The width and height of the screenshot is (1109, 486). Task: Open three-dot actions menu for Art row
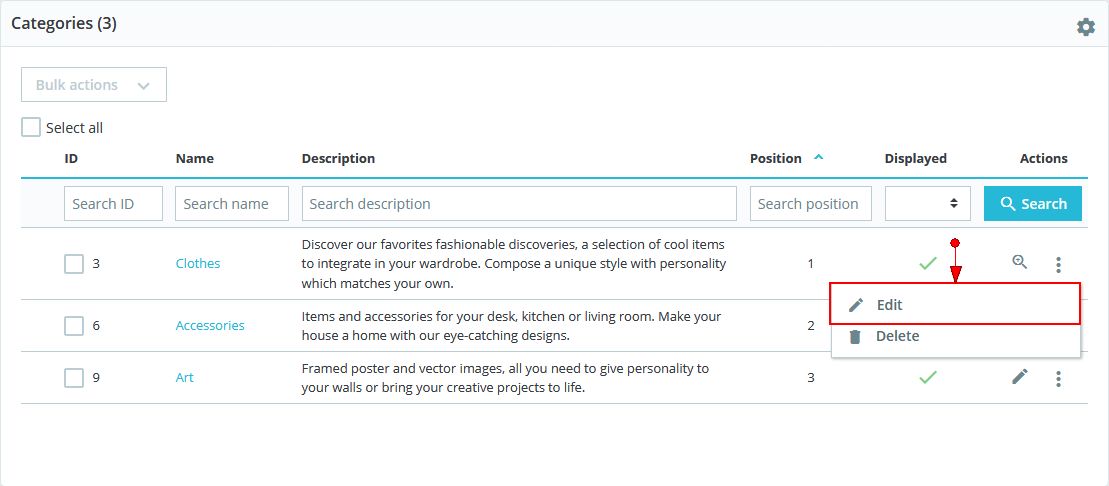tap(1058, 378)
